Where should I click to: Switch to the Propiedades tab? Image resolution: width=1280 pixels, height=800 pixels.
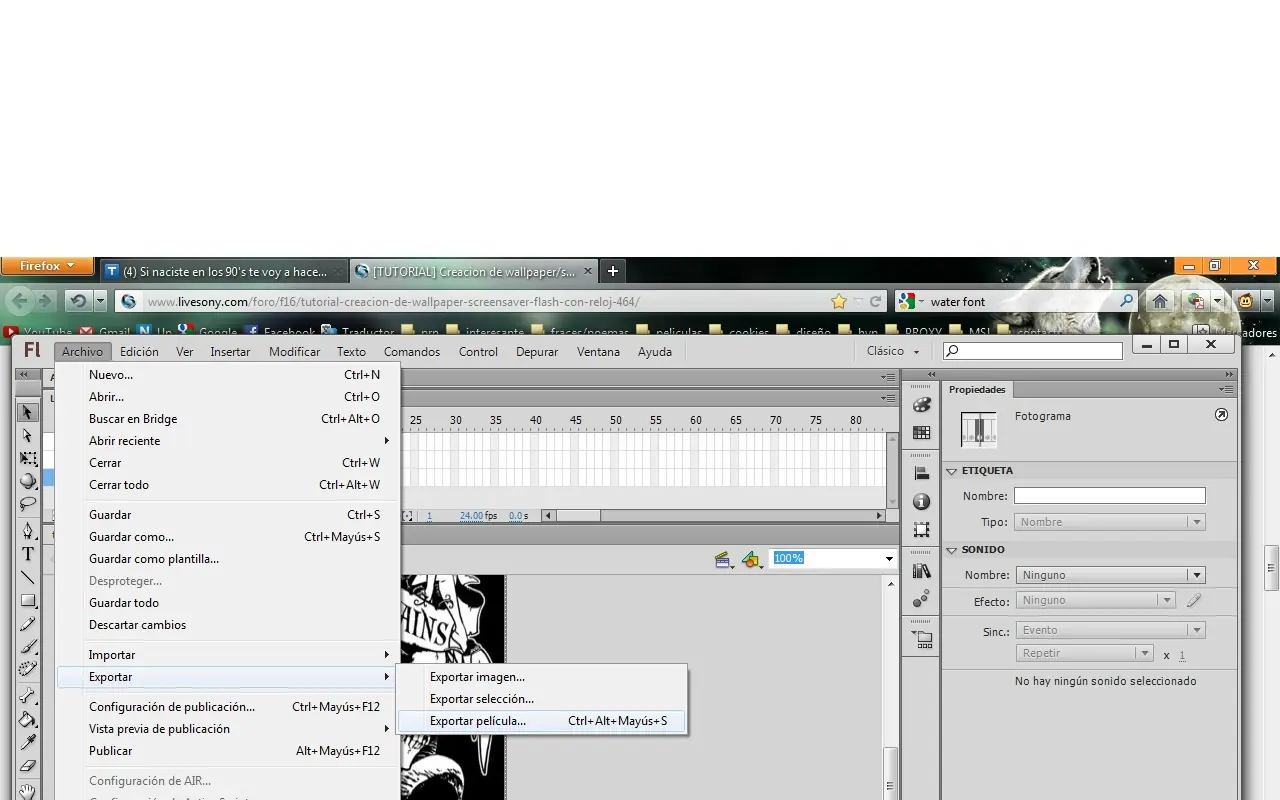[x=977, y=390]
